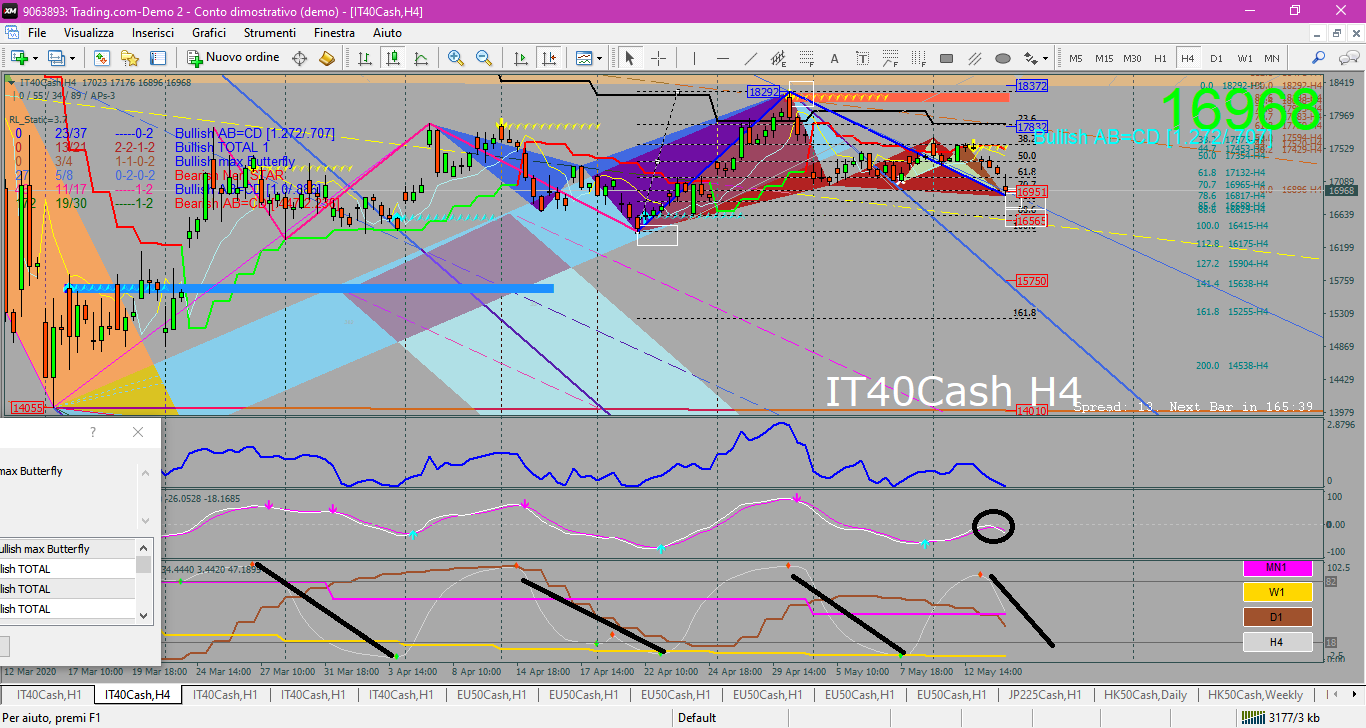Open the chart Templates icon
Viewport: 1366px width, 728px height.
click(x=583, y=58)
